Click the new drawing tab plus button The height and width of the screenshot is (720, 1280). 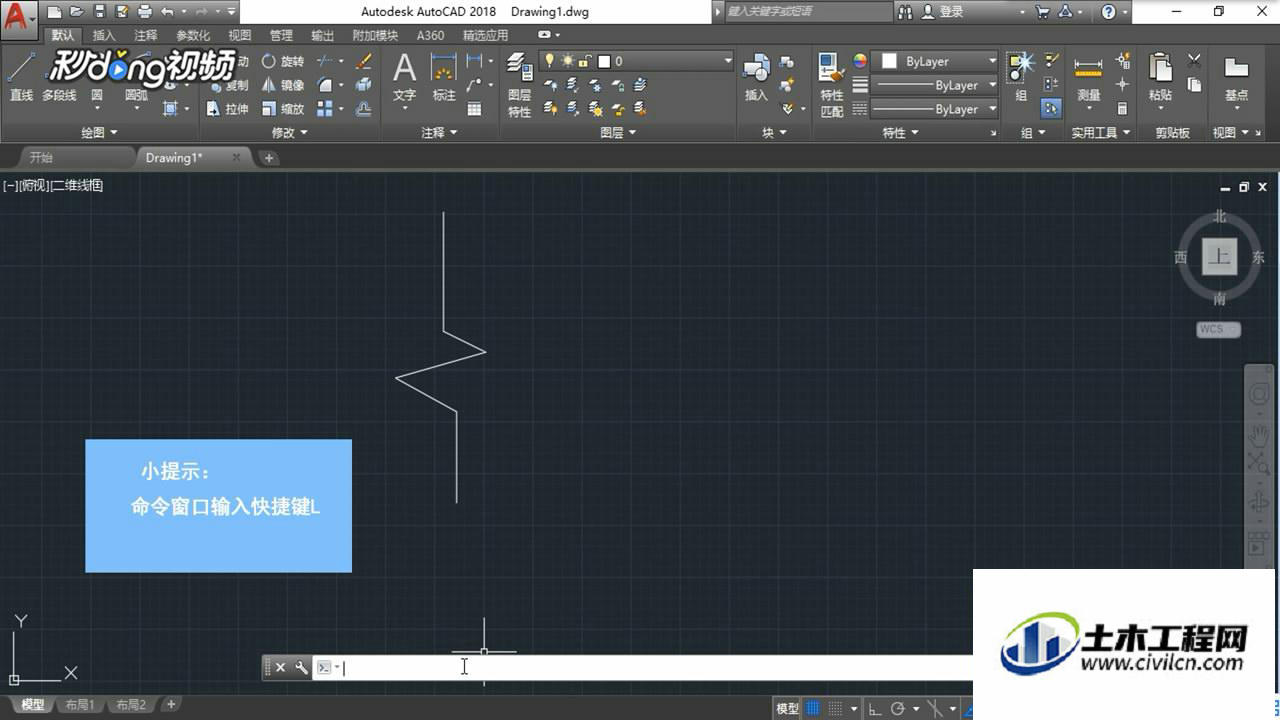click(269, 158)
